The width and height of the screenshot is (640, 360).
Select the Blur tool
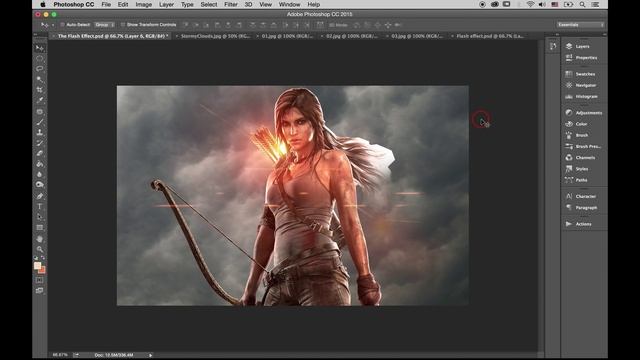coord(40,174)
